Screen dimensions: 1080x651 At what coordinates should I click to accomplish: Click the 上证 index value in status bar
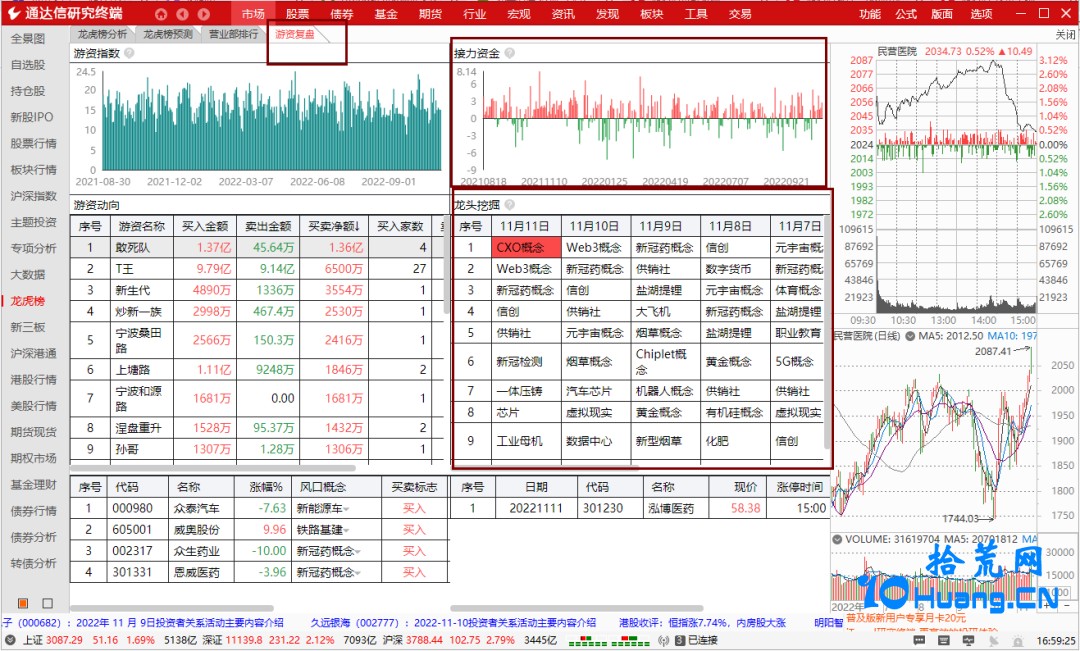(x=64, y=640)
